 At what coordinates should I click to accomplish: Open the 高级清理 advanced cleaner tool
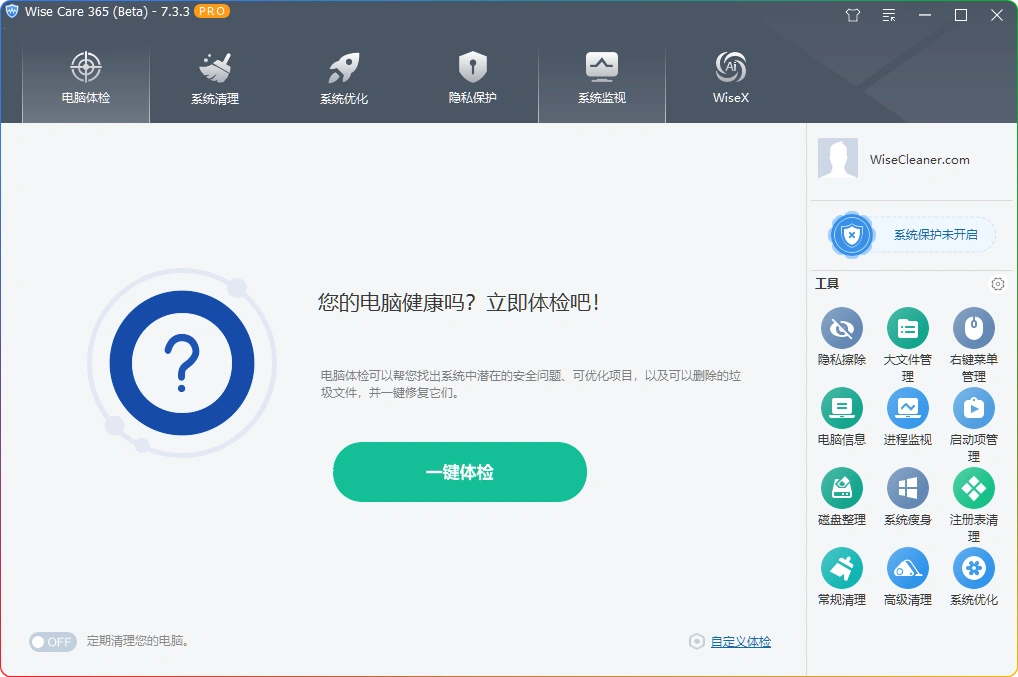click(x=907, y=570)
